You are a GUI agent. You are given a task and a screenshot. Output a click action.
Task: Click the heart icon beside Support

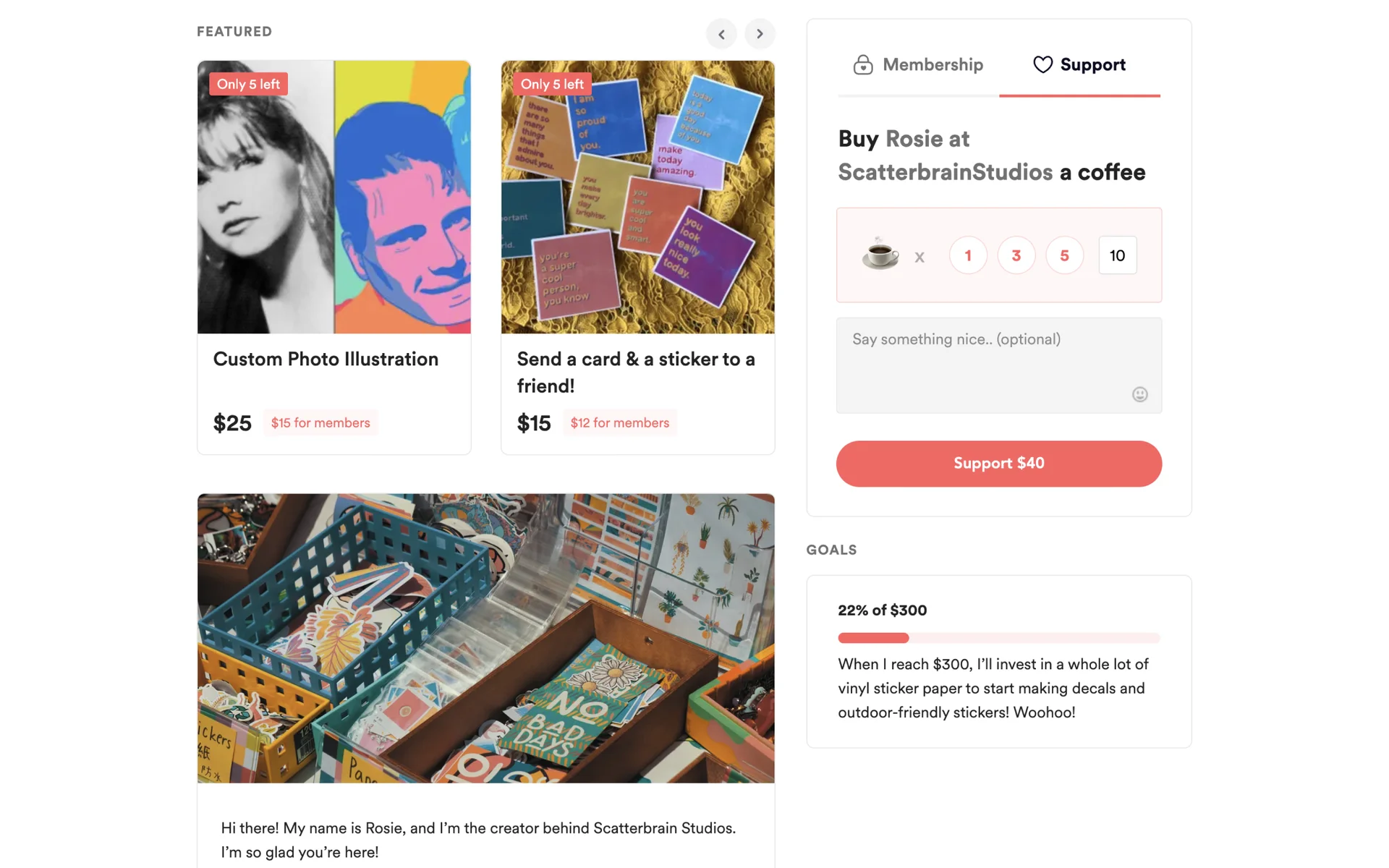point(1042,65)
